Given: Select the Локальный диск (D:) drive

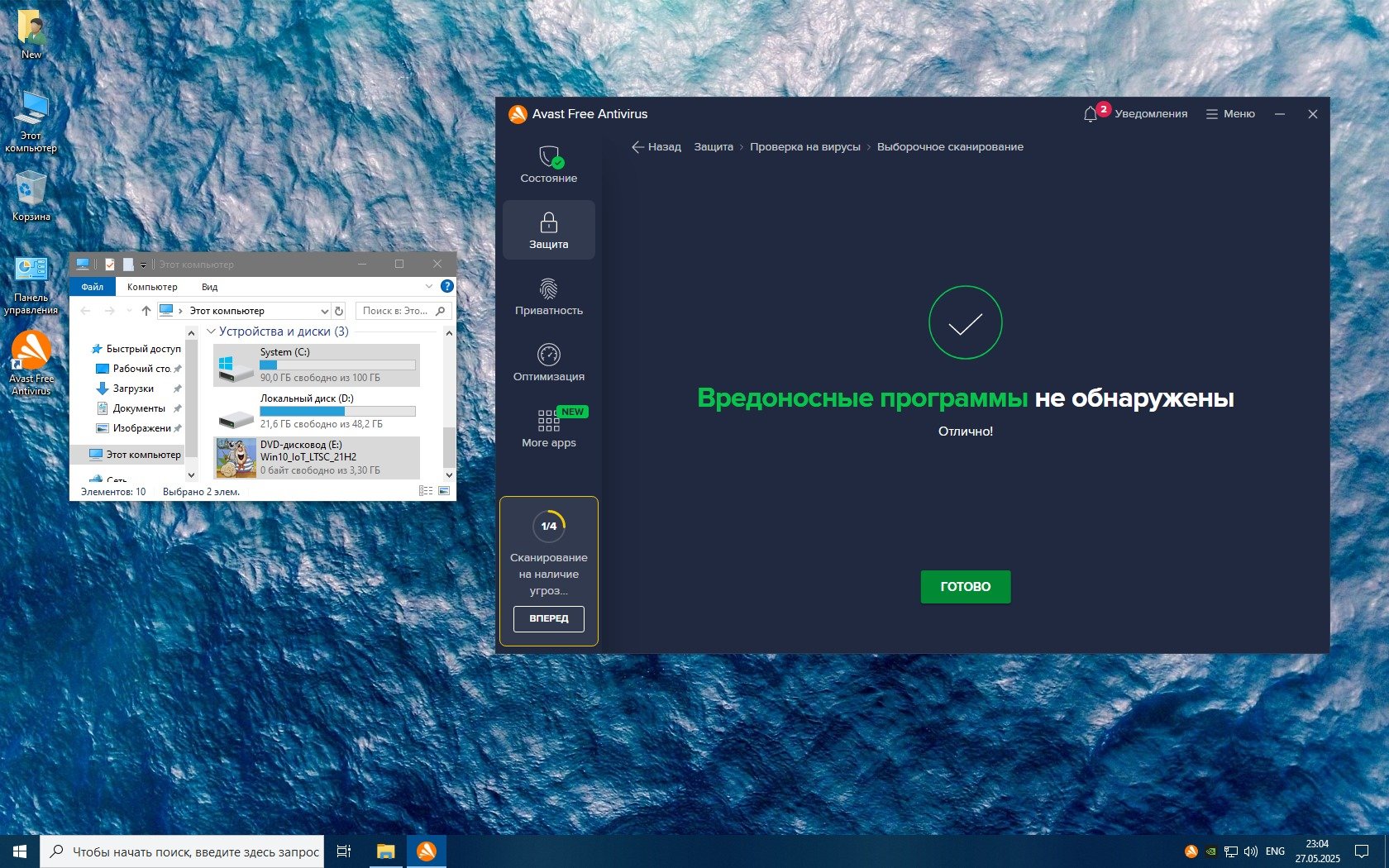Looking at the screenshot, I should pyautogui.click(x=317, y=411).
